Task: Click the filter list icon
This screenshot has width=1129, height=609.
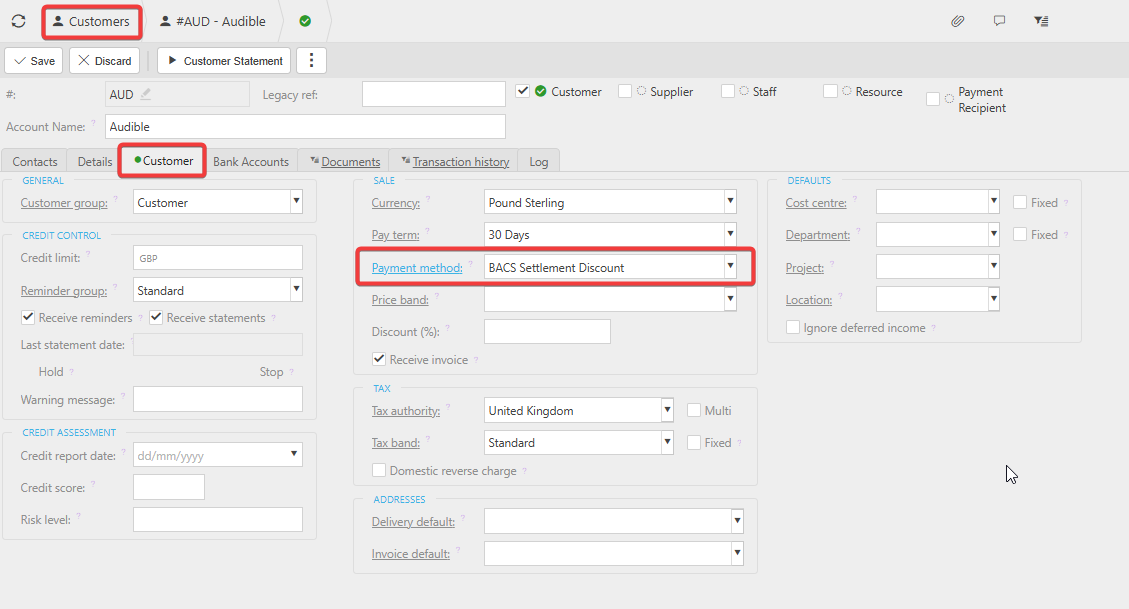Action: coord(1041,21)
